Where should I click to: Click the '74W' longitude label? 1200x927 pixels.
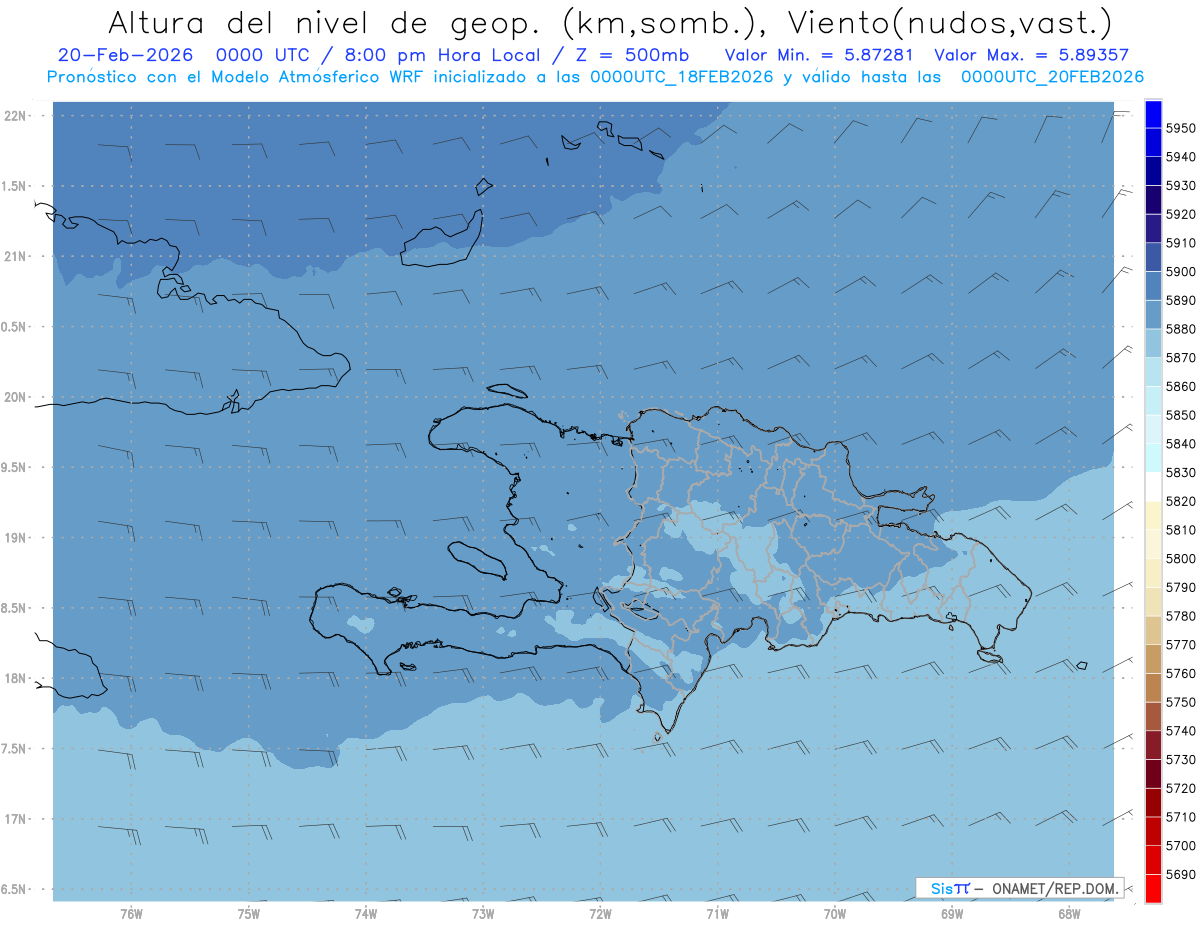366,914
